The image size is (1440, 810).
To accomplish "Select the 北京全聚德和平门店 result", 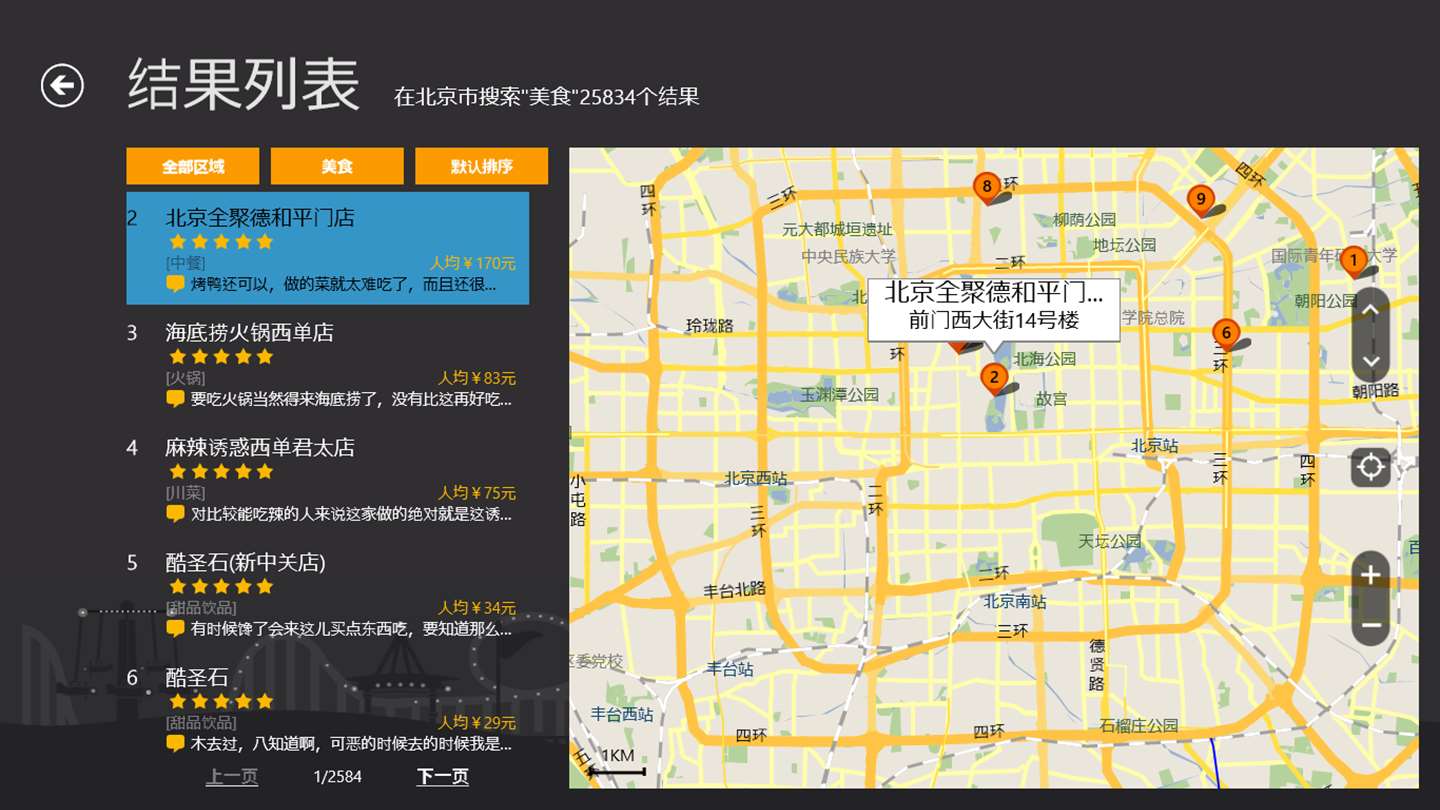I will pyautogui.click(x=327, y=248).
